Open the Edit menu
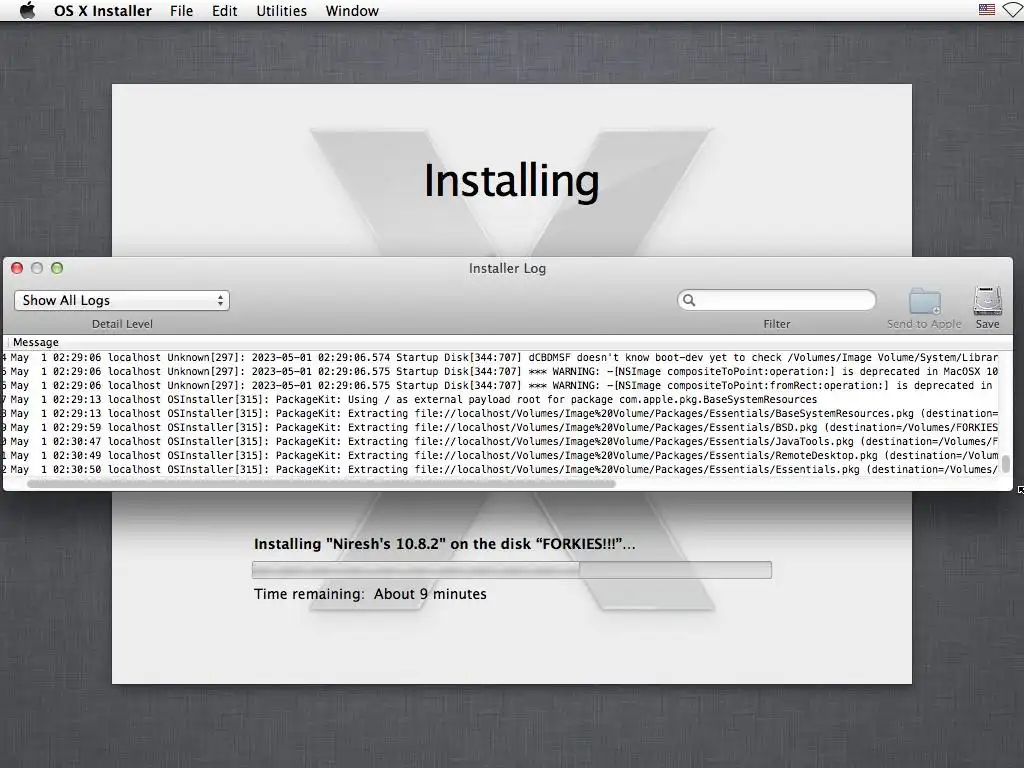This screenshot has height=768, width=1024. pyautogui.click(x=225, y=11)
